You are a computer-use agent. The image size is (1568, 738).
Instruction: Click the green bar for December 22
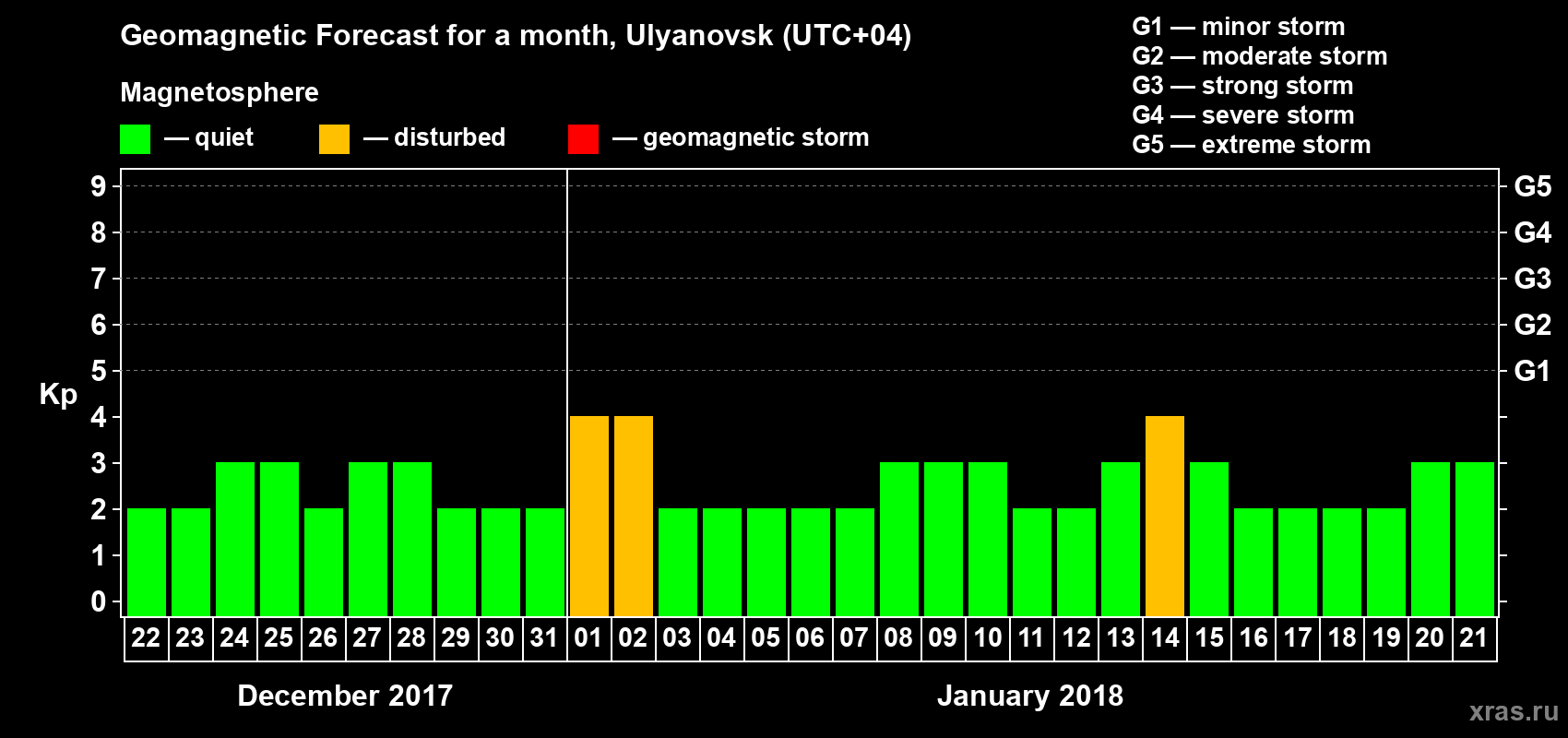(x=147, y=562)
